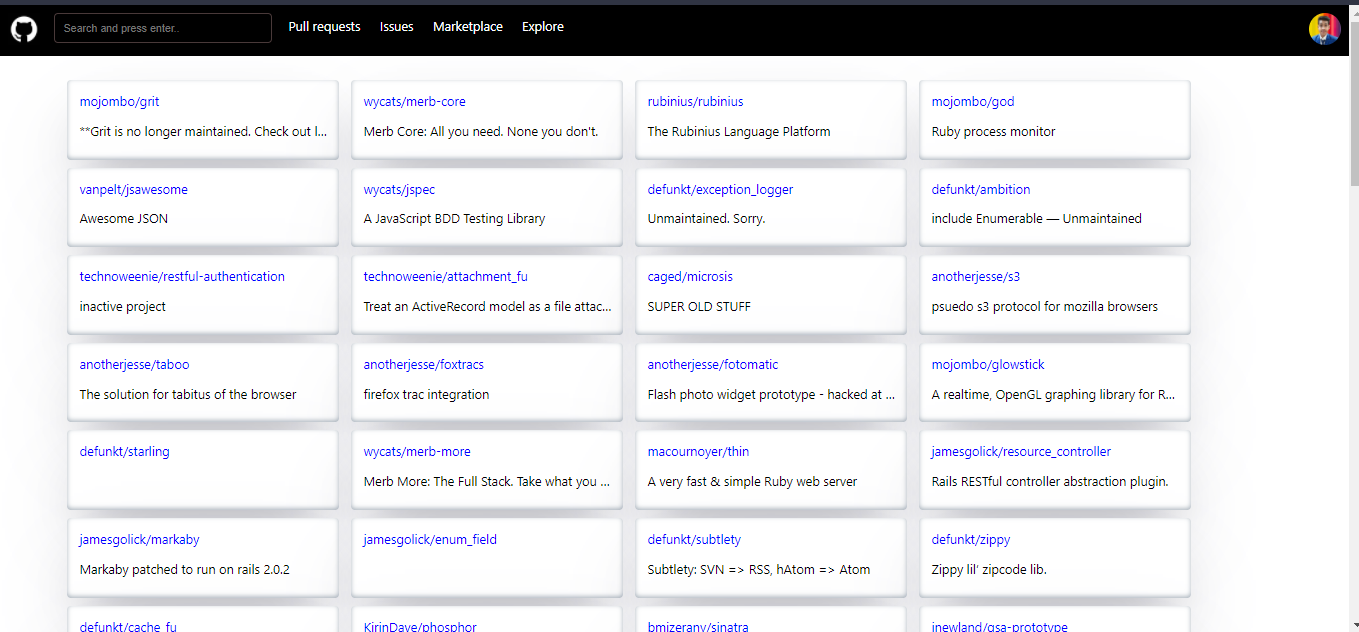1359x632 pixels.
Task: Click 'Rails RESTful controller abstraction plugin' text
Action: [x=1050, y=482]
